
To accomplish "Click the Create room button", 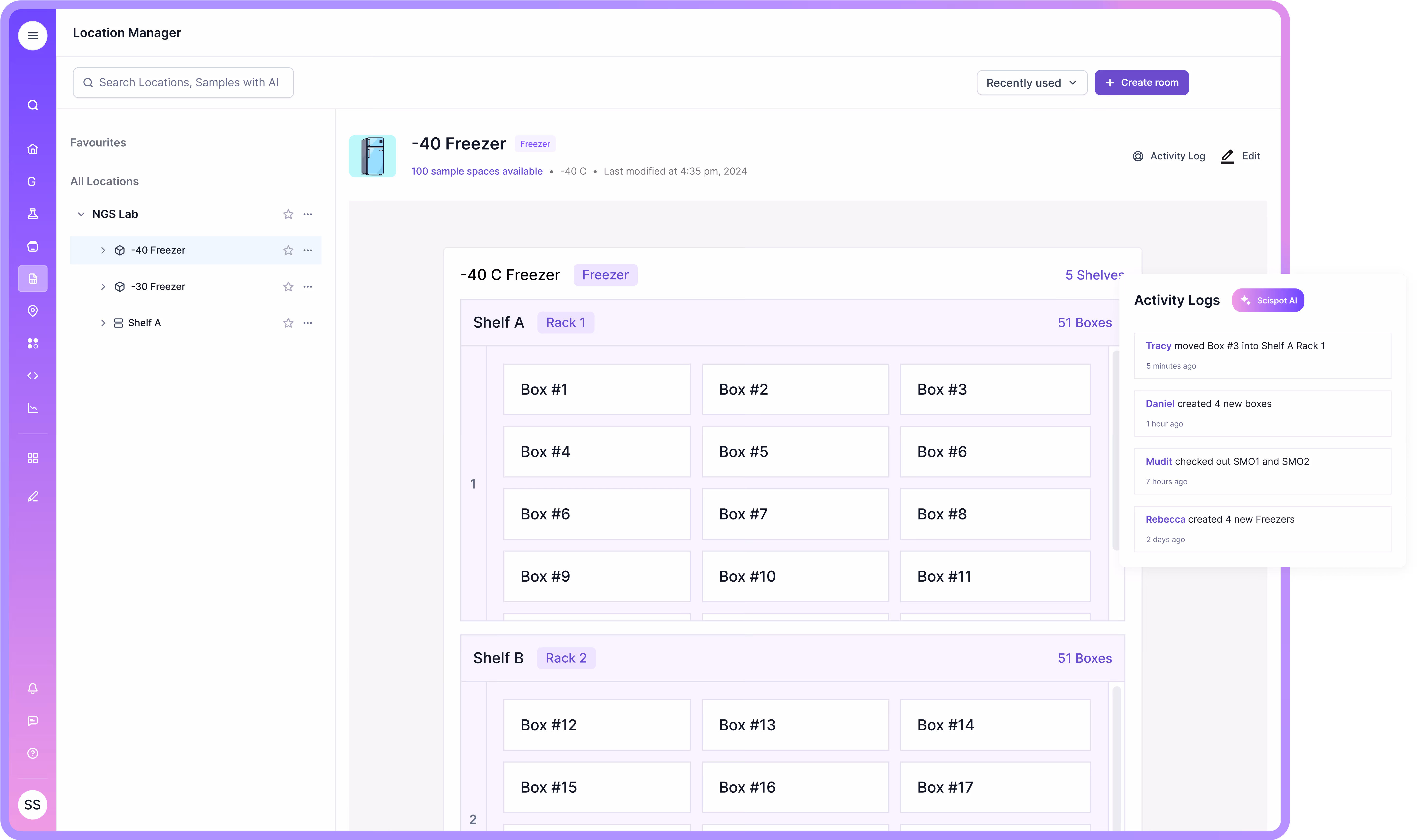I will tap(1141, 83).
